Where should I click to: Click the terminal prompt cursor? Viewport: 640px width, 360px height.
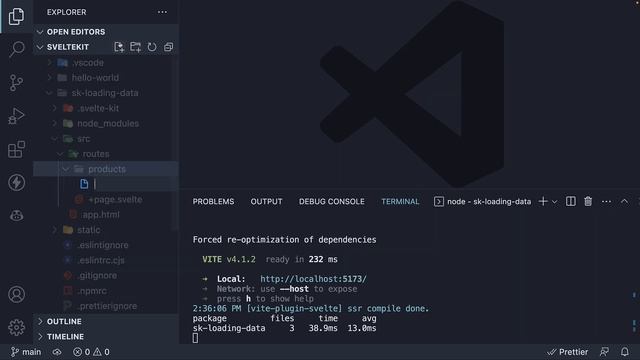coord(196,338)
